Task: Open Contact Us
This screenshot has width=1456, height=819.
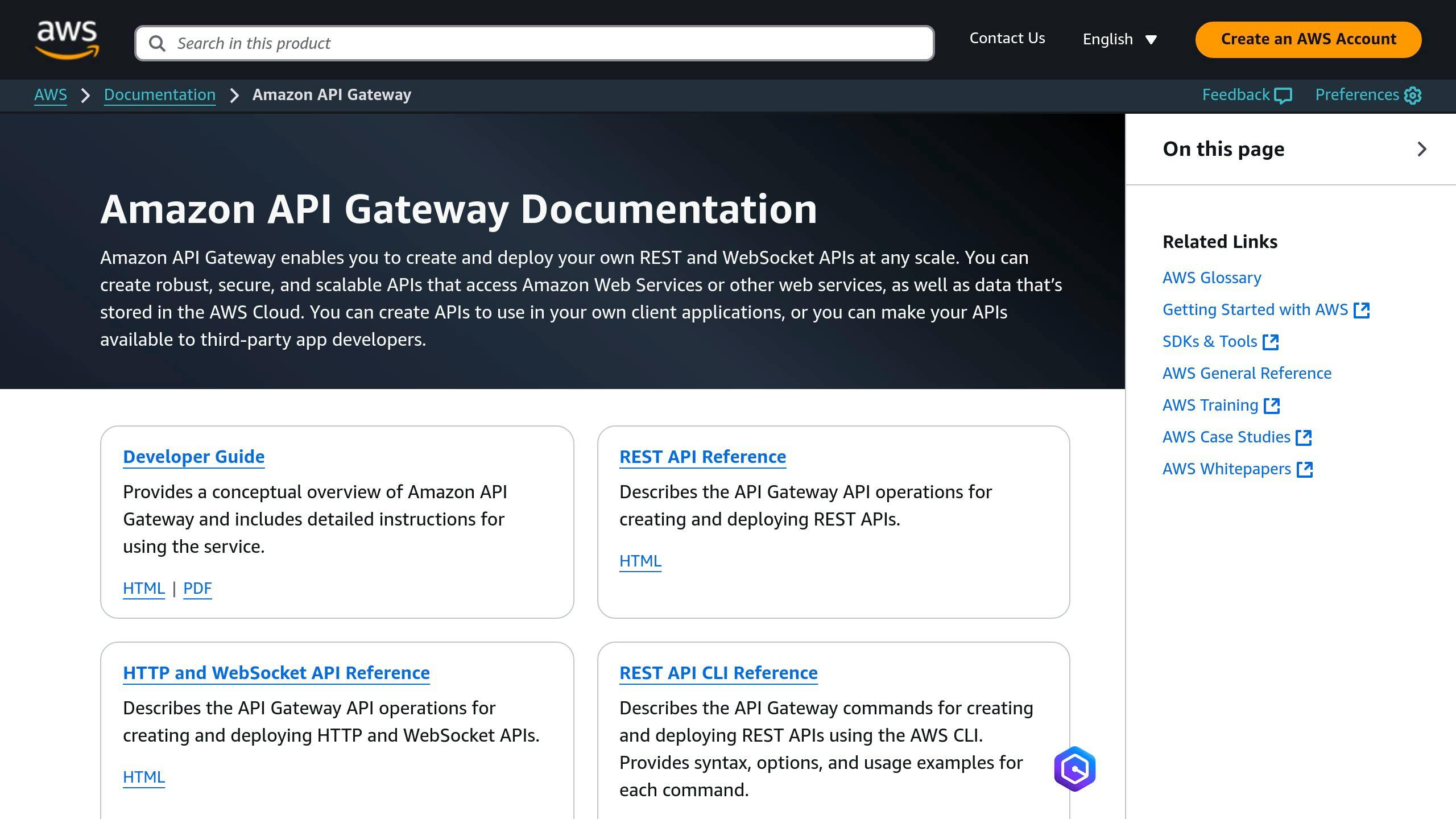Action: point(1007,38)
